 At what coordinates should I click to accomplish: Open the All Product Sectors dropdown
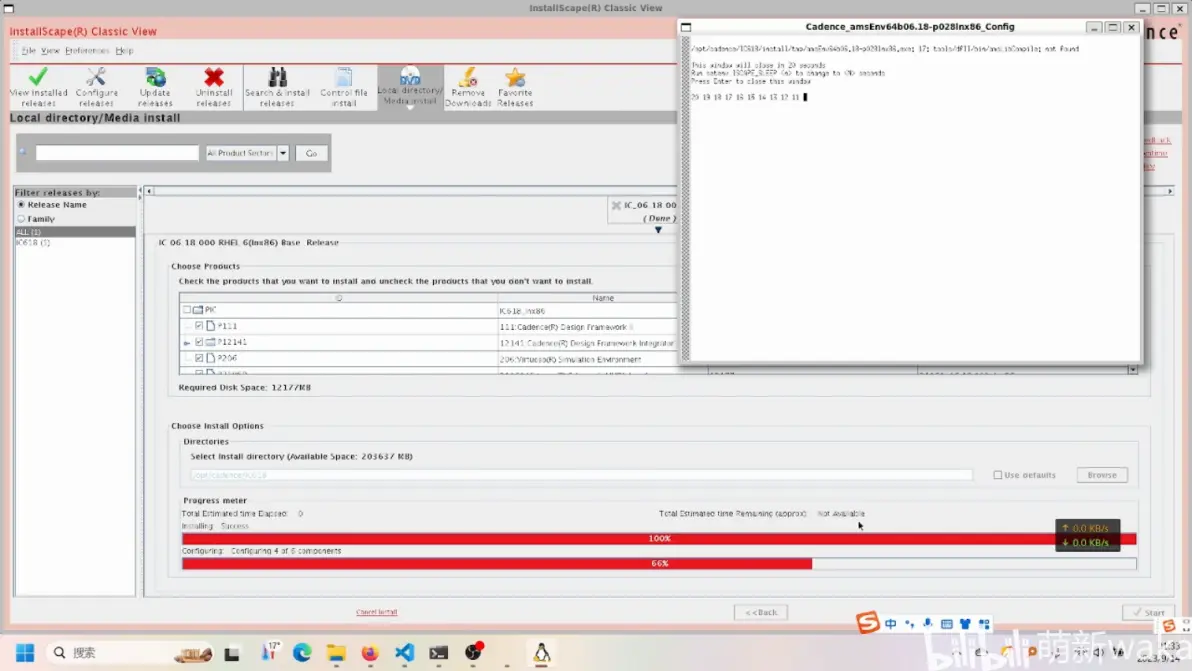[283, 153]
